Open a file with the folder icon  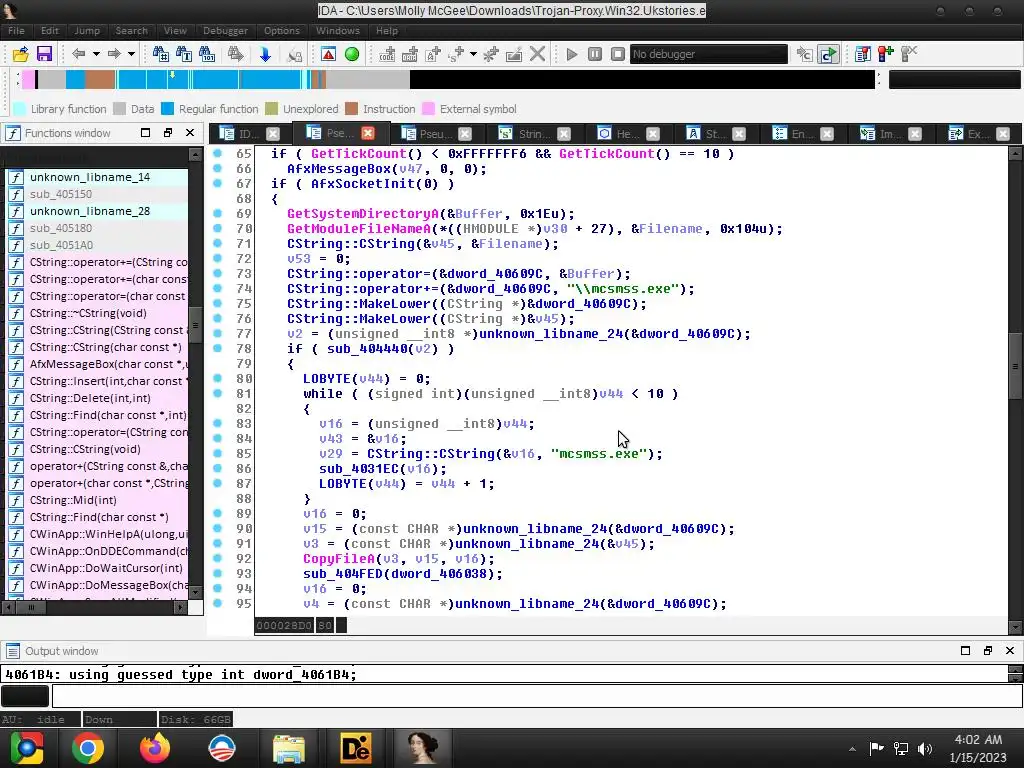[20, 54]
